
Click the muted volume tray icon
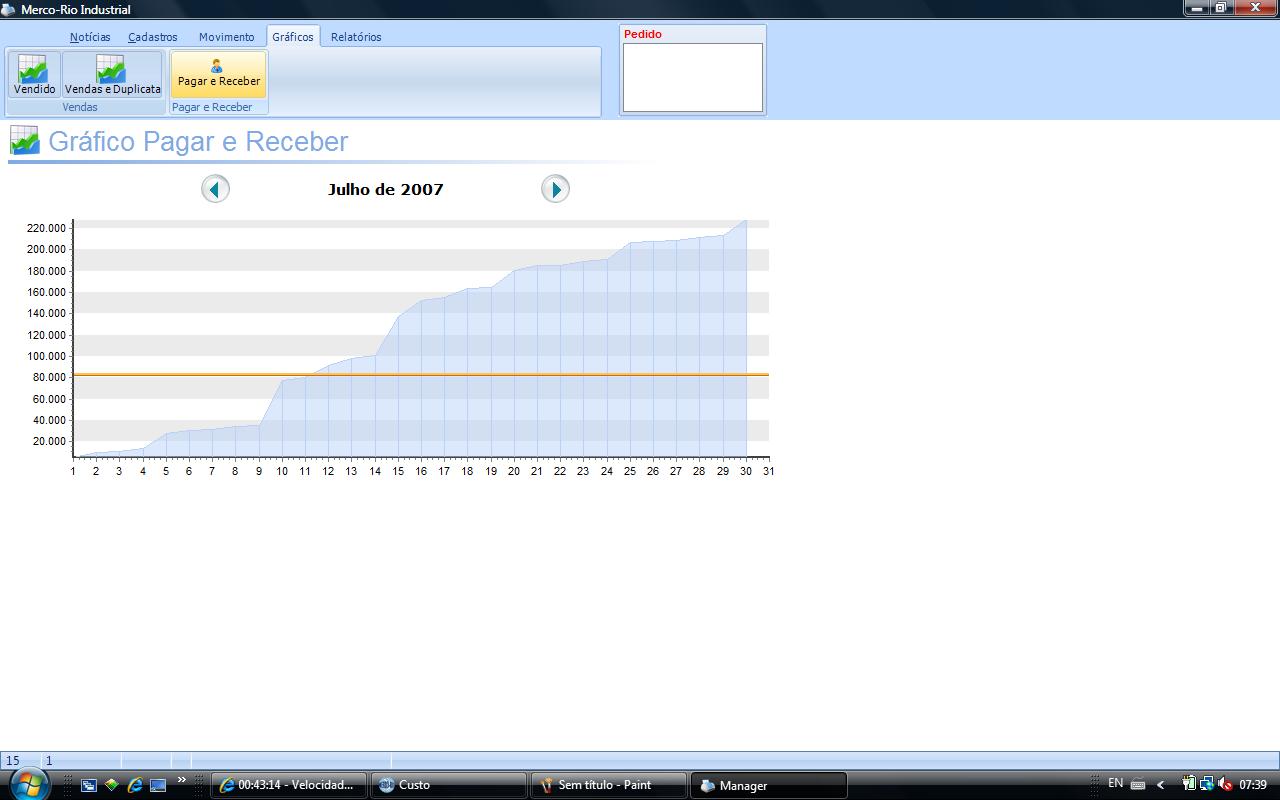tap(1225, 785)
